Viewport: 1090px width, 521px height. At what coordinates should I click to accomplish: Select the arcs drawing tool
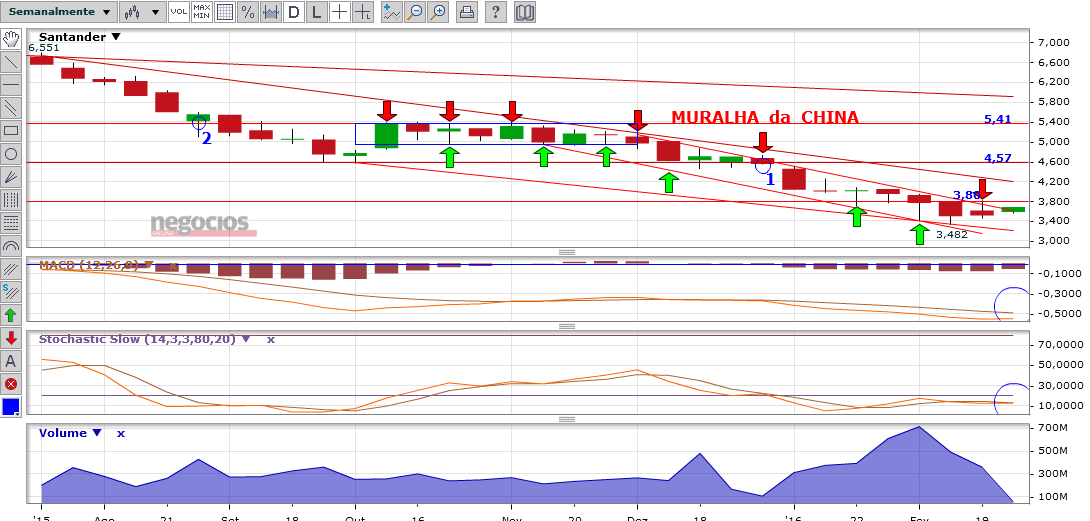coord(11,246)
